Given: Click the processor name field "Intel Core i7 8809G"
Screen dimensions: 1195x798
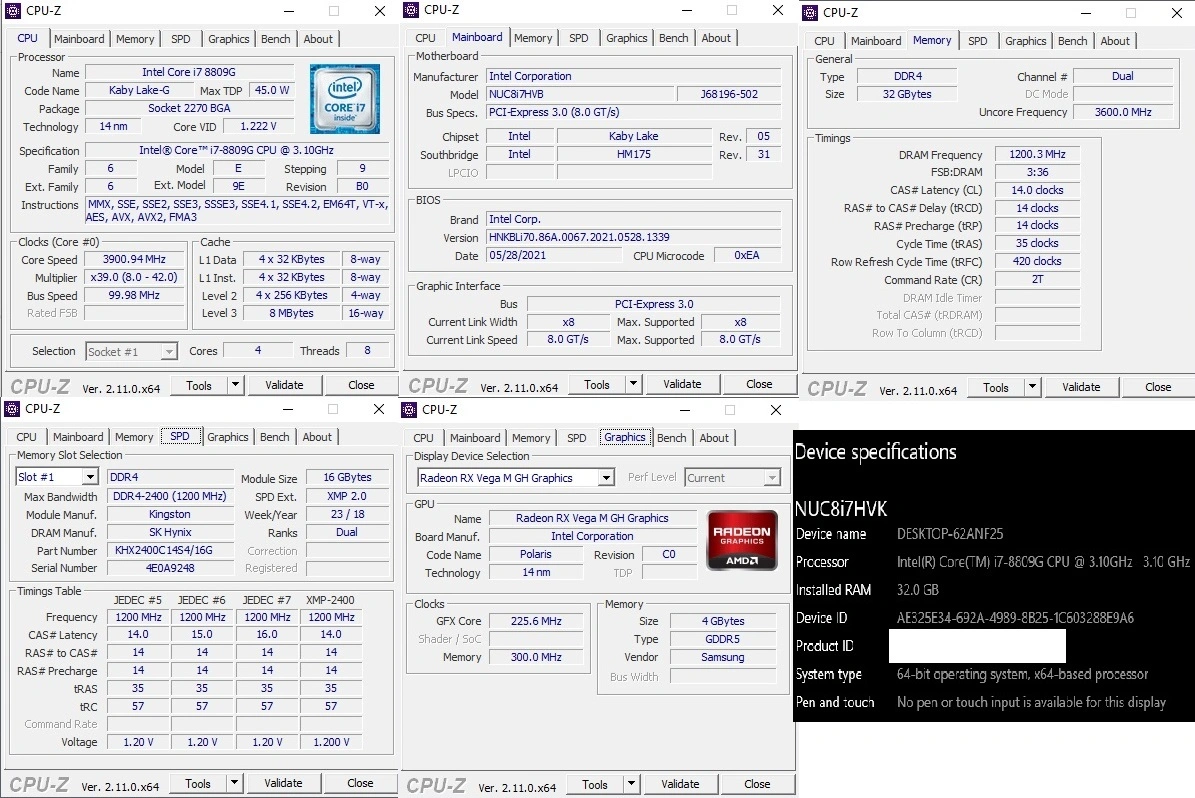Looking at the screenshot, I should [x=189, y=72].
